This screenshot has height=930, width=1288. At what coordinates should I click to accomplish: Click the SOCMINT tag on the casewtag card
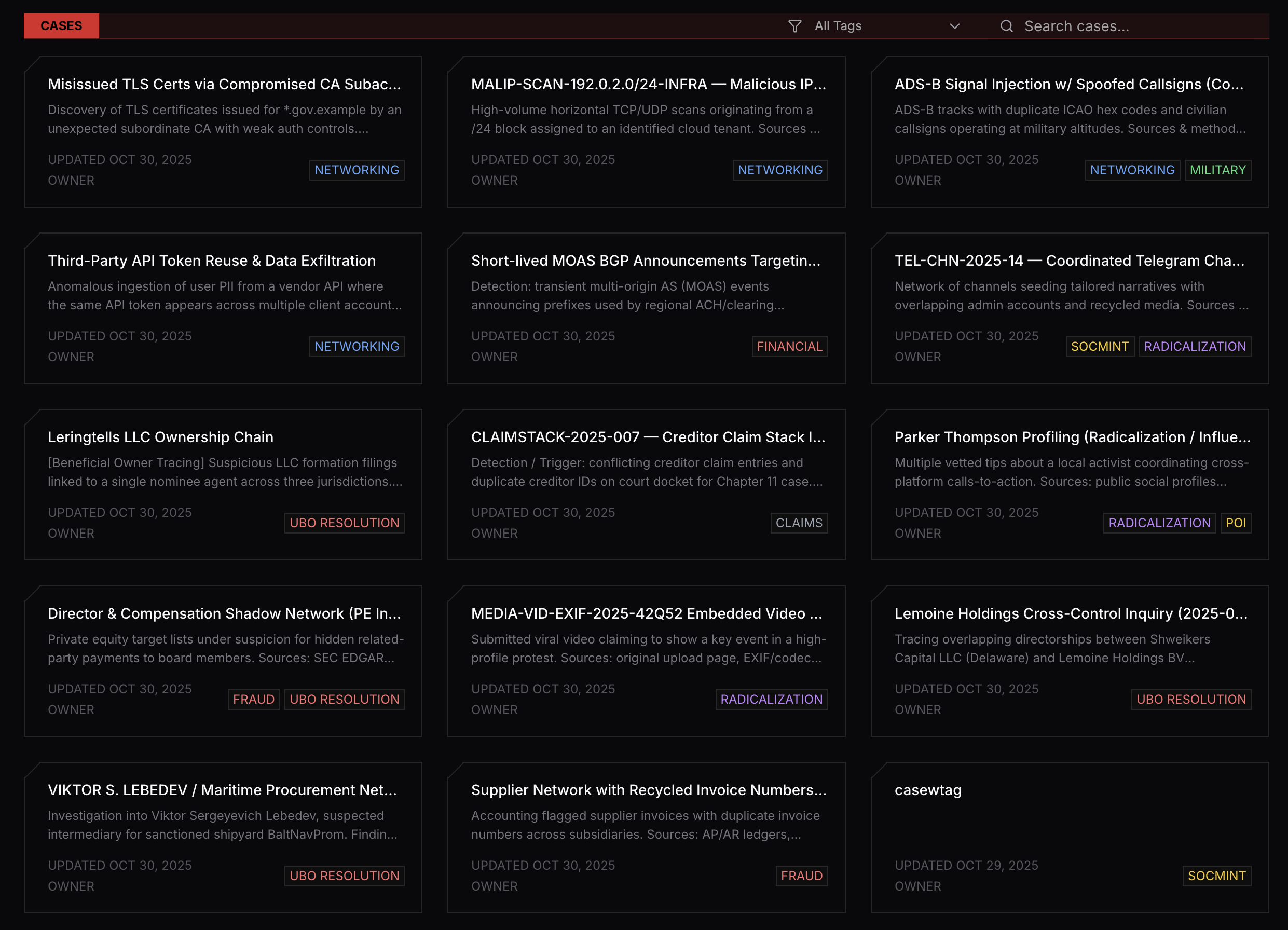click(x=1216, y=876)
